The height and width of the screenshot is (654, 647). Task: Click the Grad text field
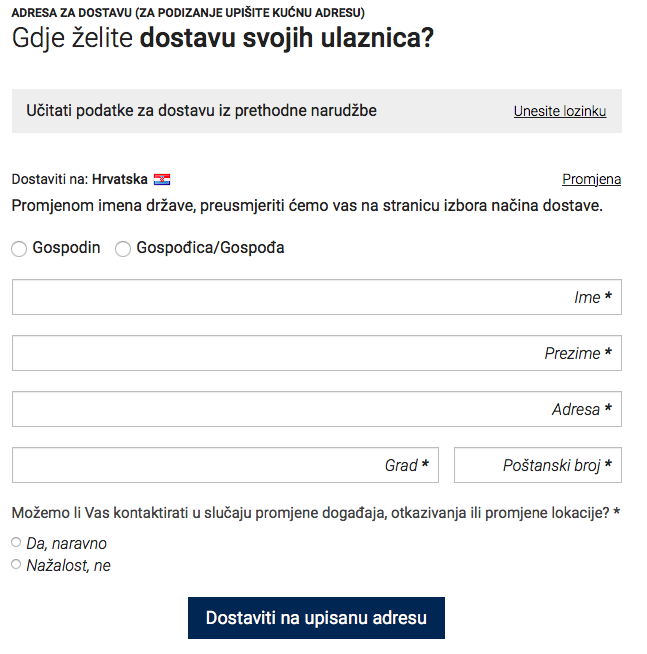point(225,465)
